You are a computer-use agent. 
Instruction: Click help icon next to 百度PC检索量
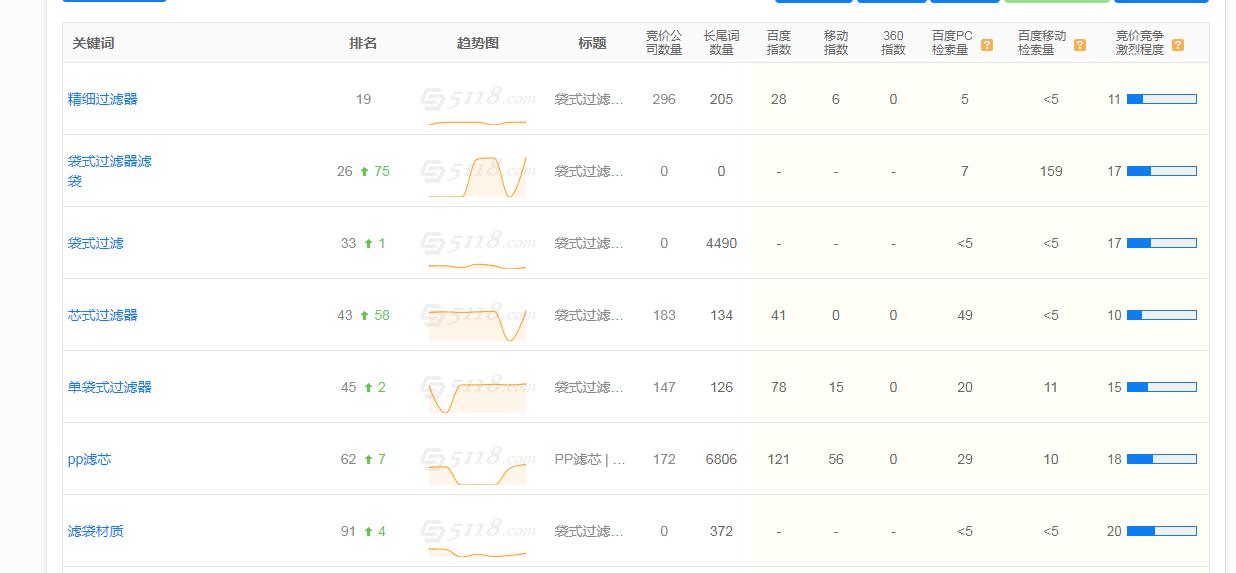987,45
